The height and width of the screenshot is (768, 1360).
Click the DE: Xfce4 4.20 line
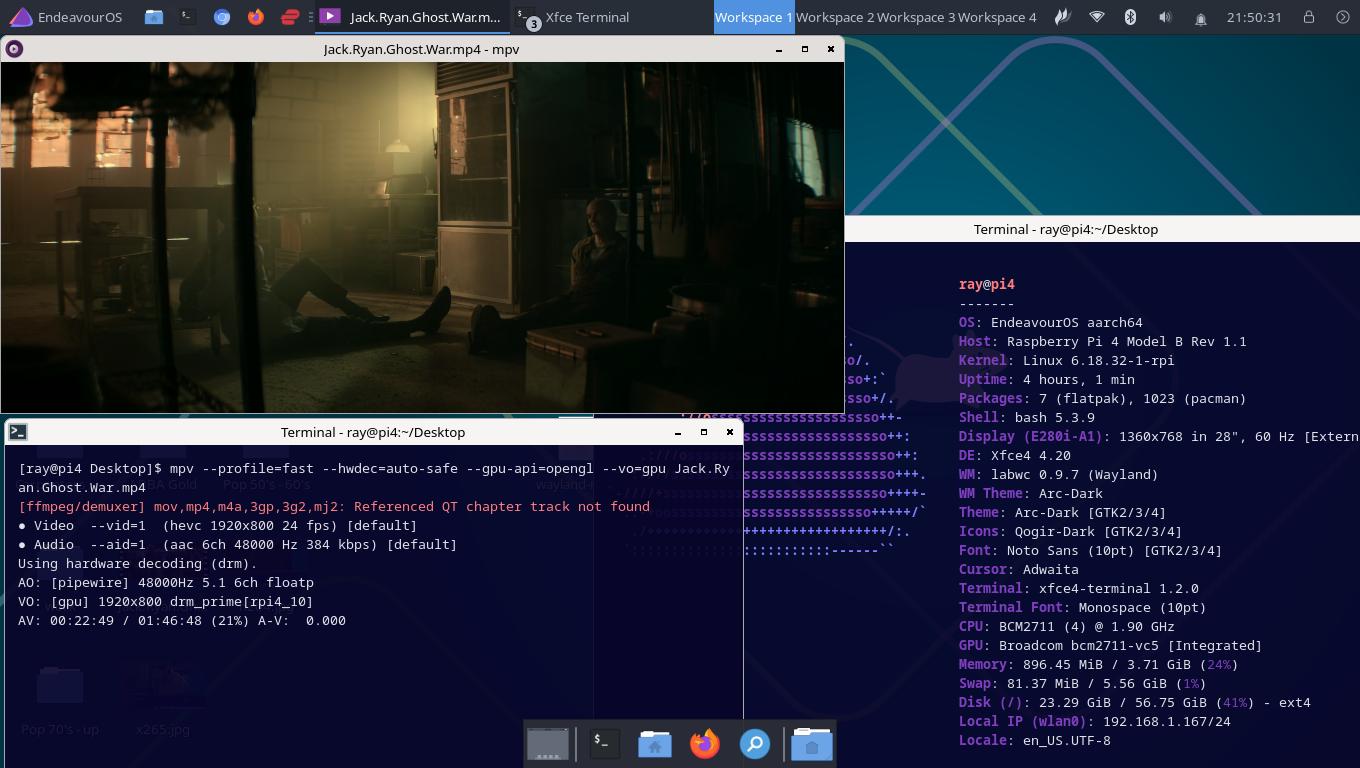(x=1014, y=455)
